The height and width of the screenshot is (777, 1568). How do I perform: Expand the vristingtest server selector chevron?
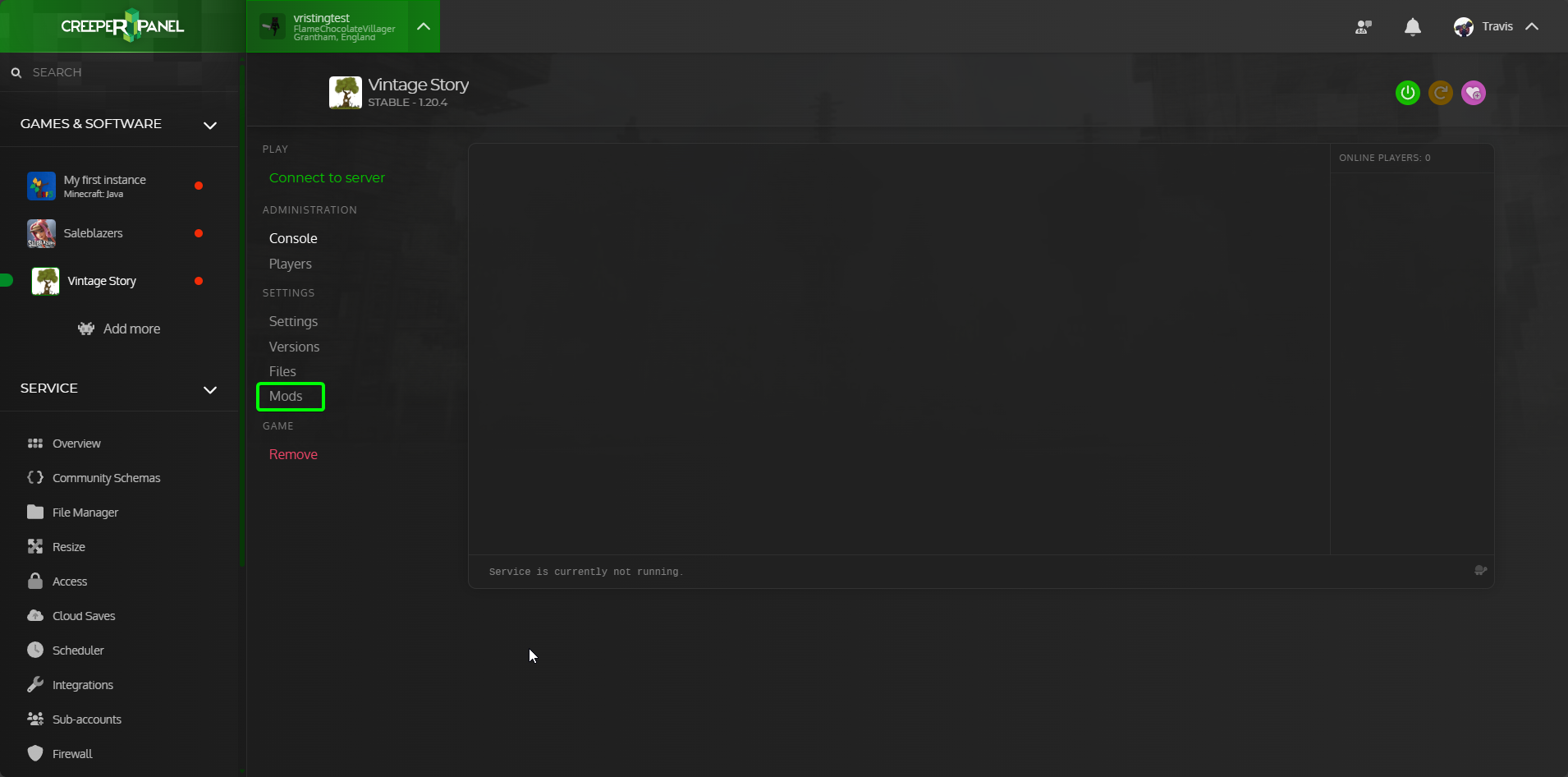coord(424,26)
